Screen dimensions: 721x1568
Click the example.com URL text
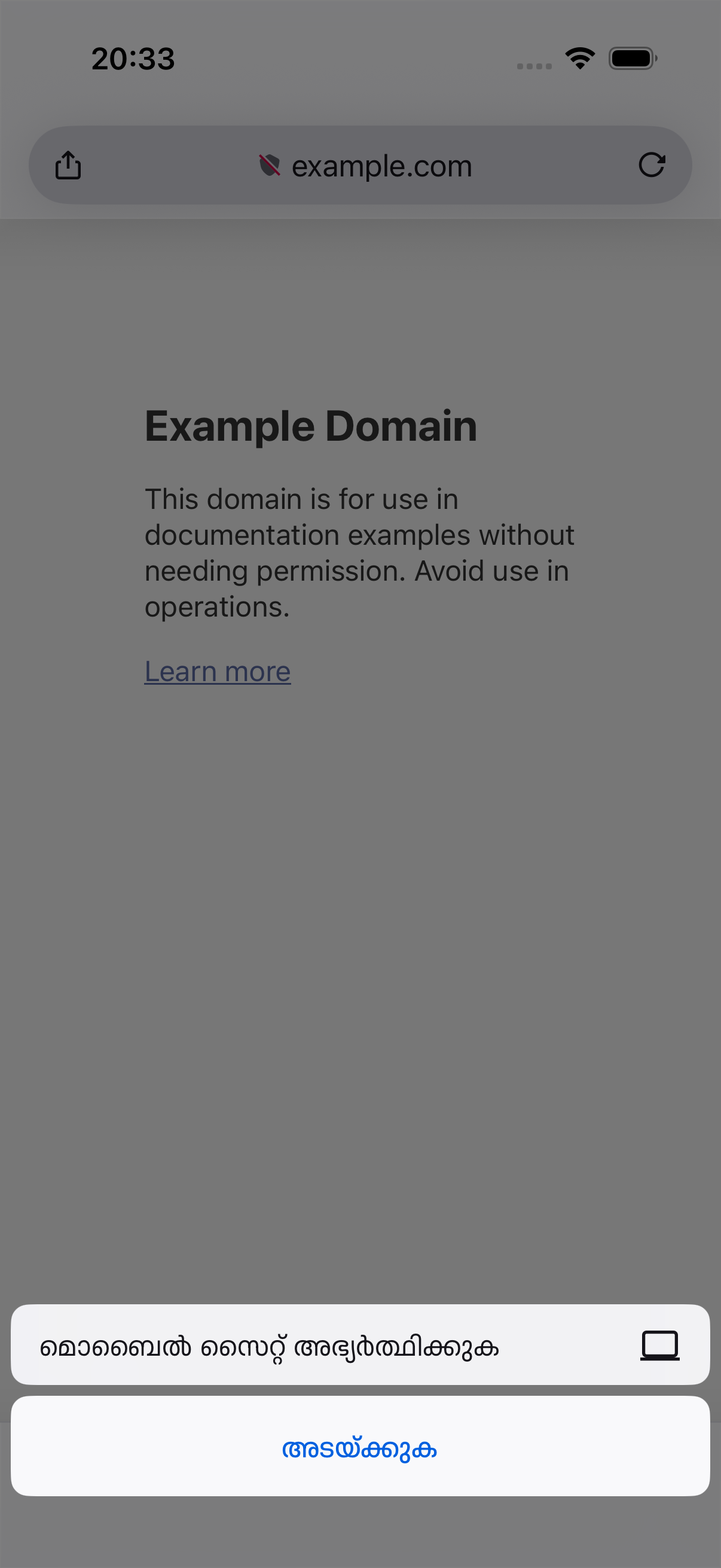tap(381, 166)
